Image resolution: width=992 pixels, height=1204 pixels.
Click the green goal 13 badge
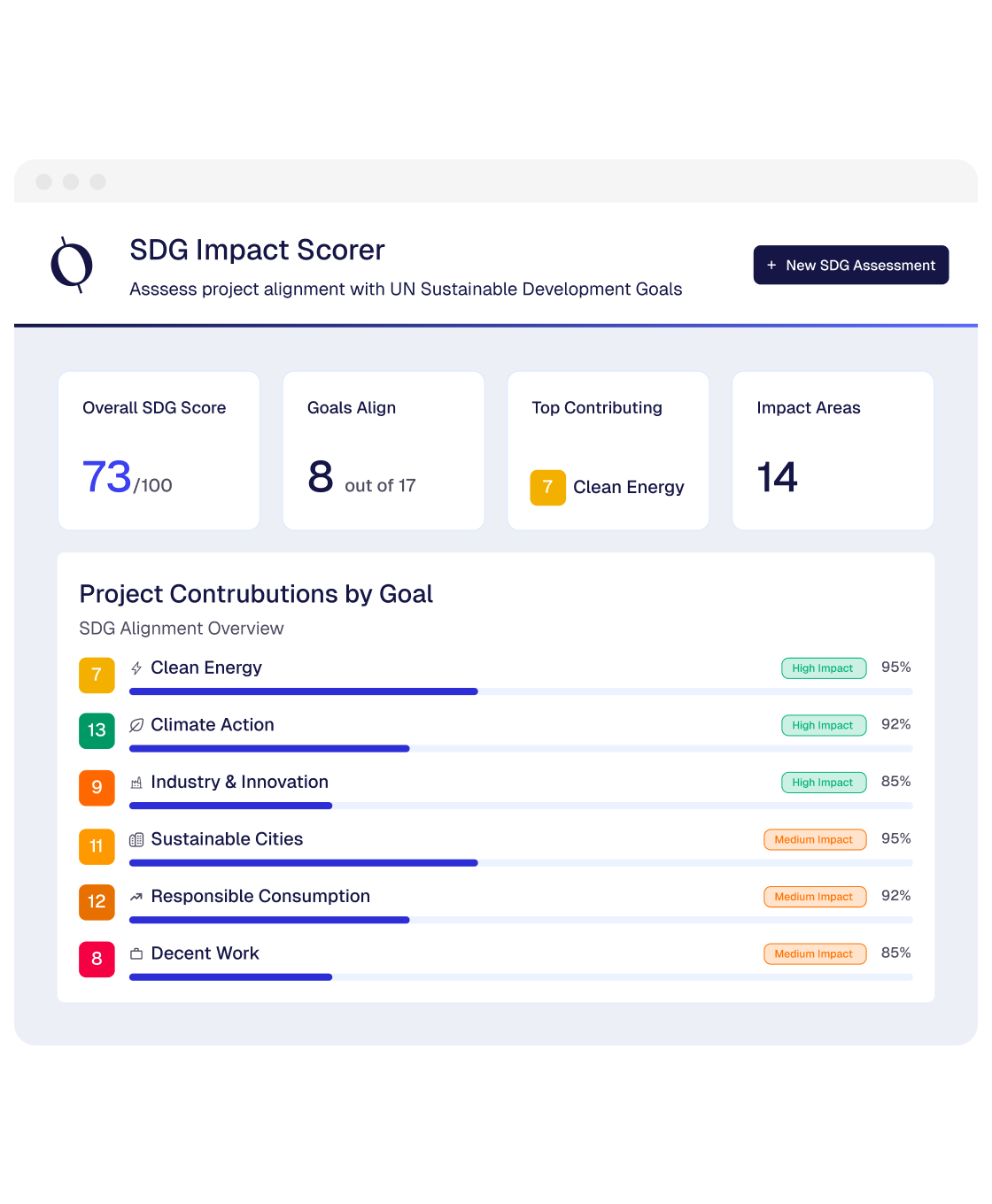coord(97,730)
